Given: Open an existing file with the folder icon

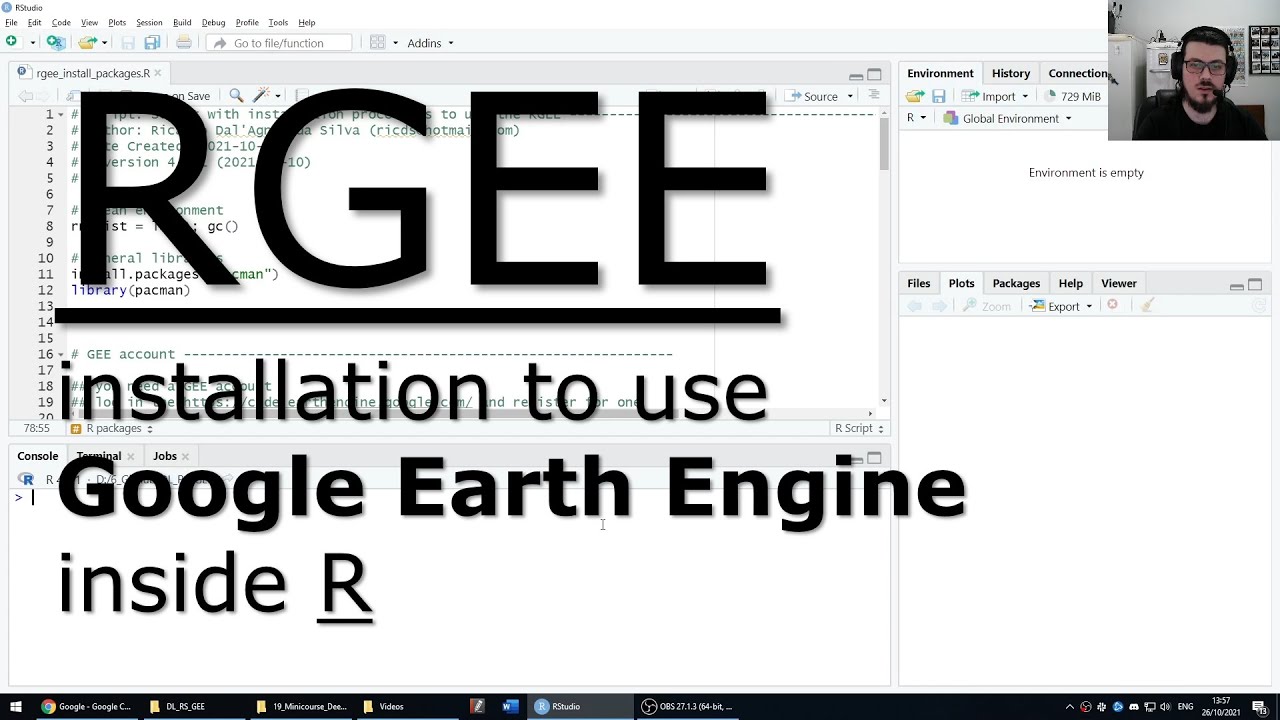Looking at the screenshot, I should pyautogui.click(x=87, y=42).
